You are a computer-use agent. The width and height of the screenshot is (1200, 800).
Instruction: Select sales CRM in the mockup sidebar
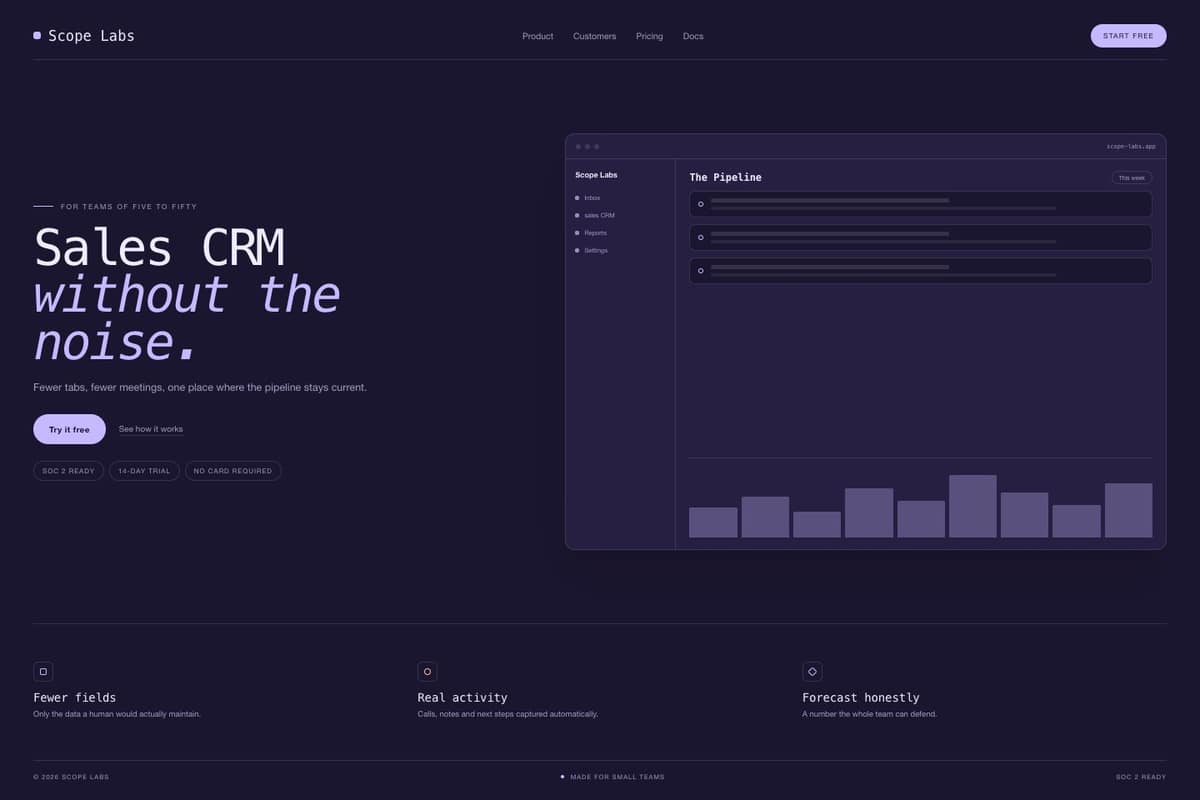point(595,215)
